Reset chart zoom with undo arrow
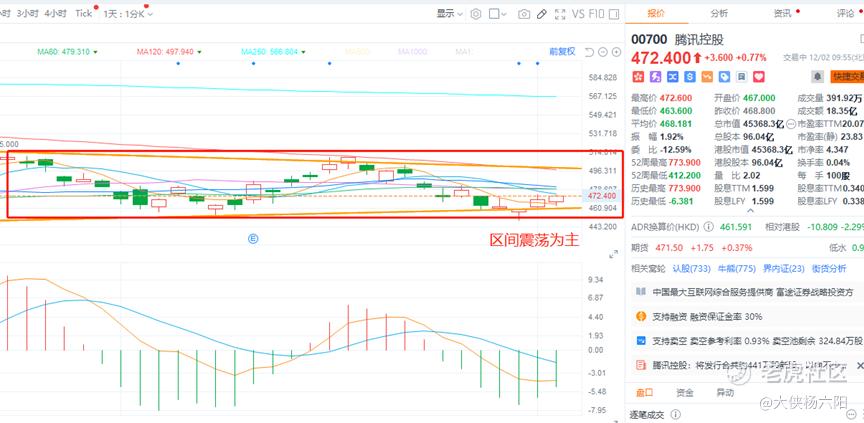Screen dimensions: 864x423 pyautogui.click(x=589, y=52)
